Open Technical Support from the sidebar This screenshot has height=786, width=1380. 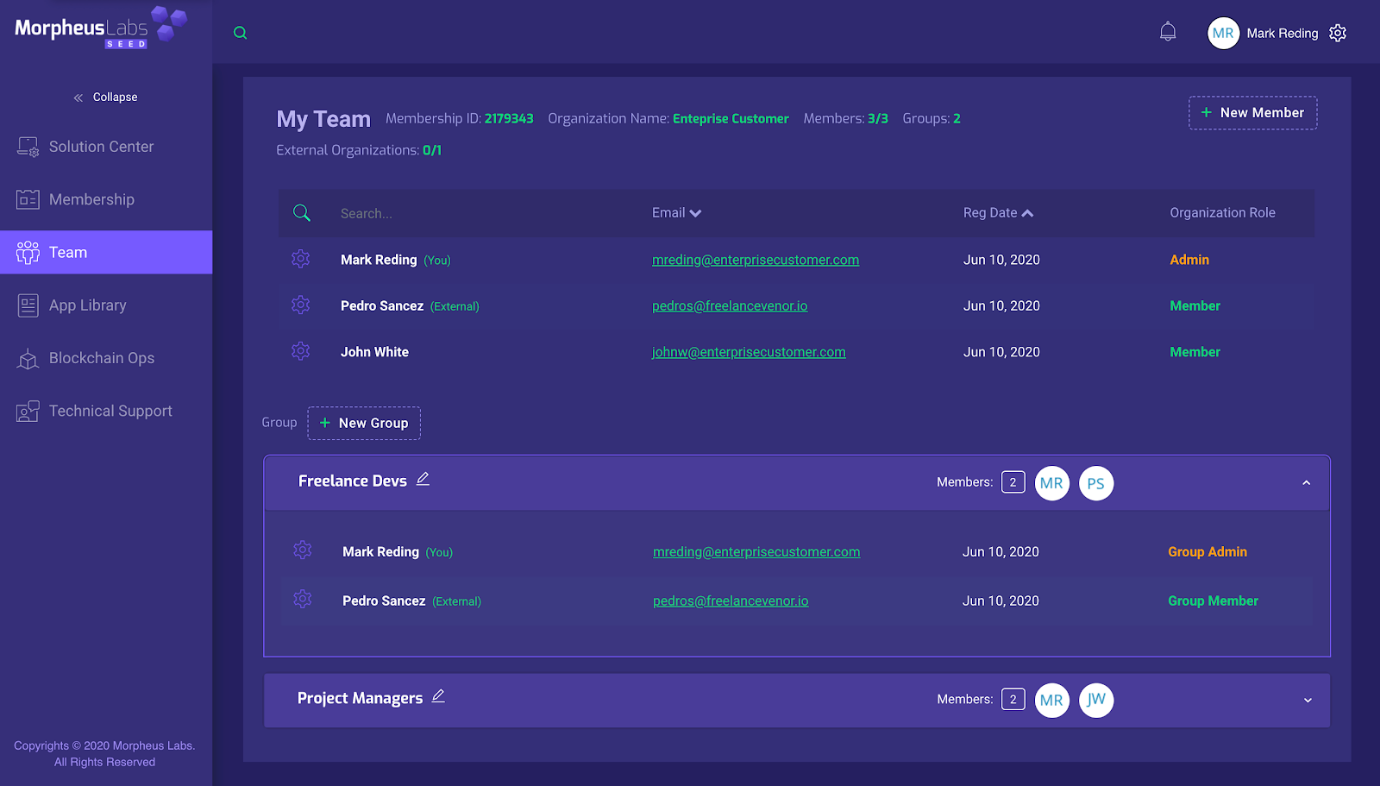[x=28, y=410]
